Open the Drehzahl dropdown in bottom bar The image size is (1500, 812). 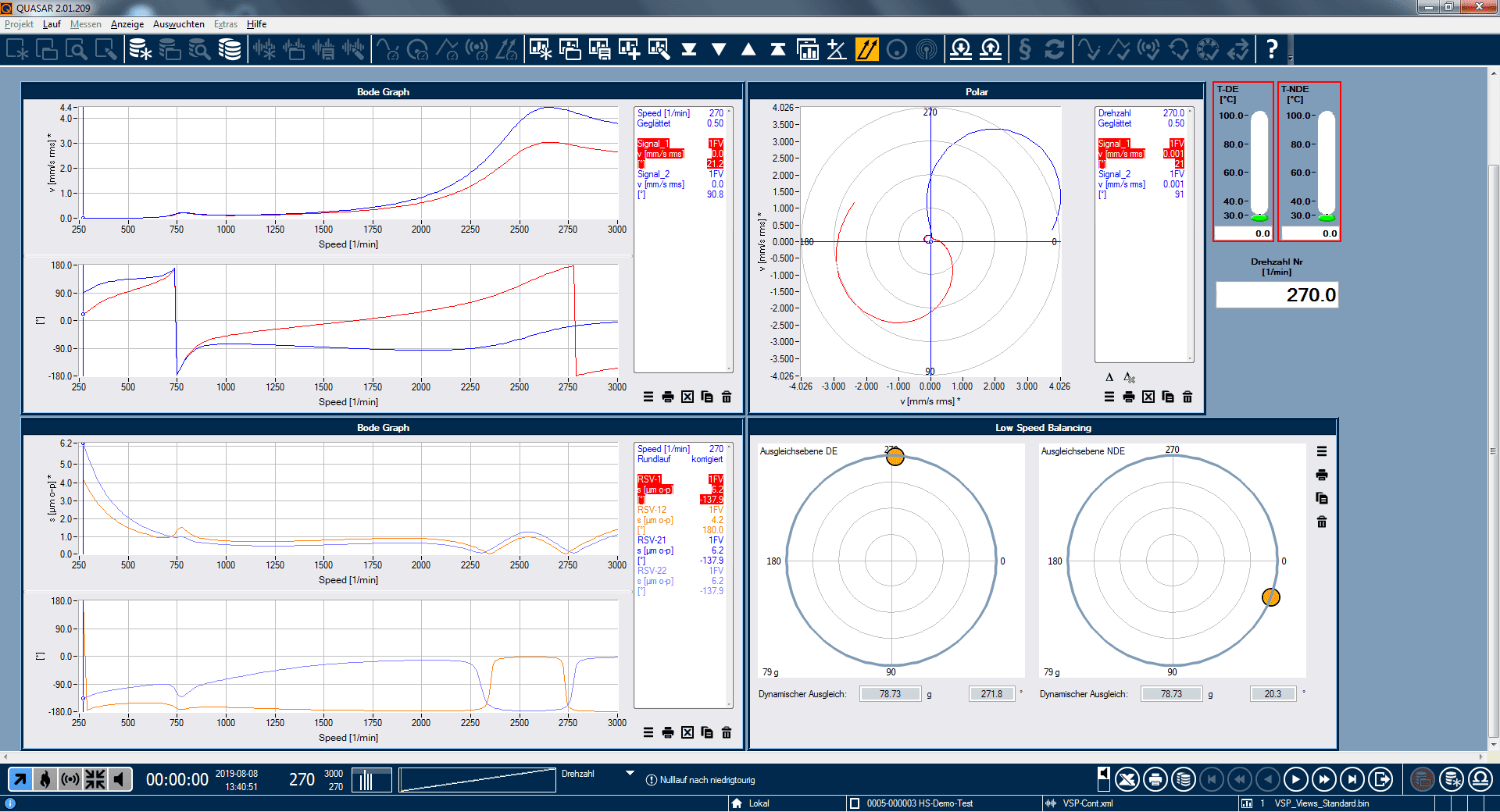630,774
